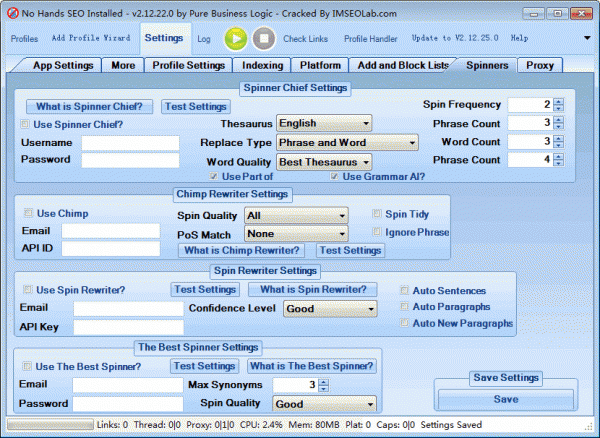Enable Spin Tidy checkbox
The image size is (600, 438).
point(377,213)
